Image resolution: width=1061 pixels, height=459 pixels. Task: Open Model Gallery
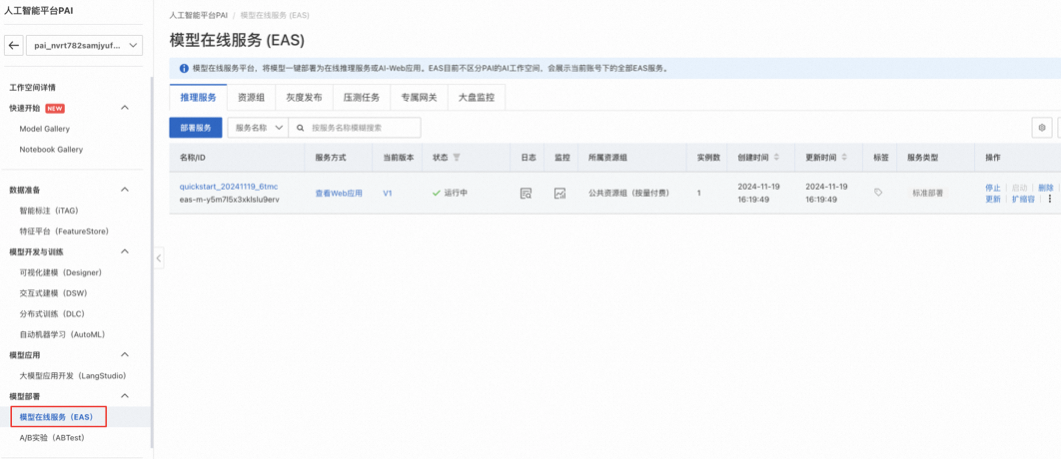45,129
